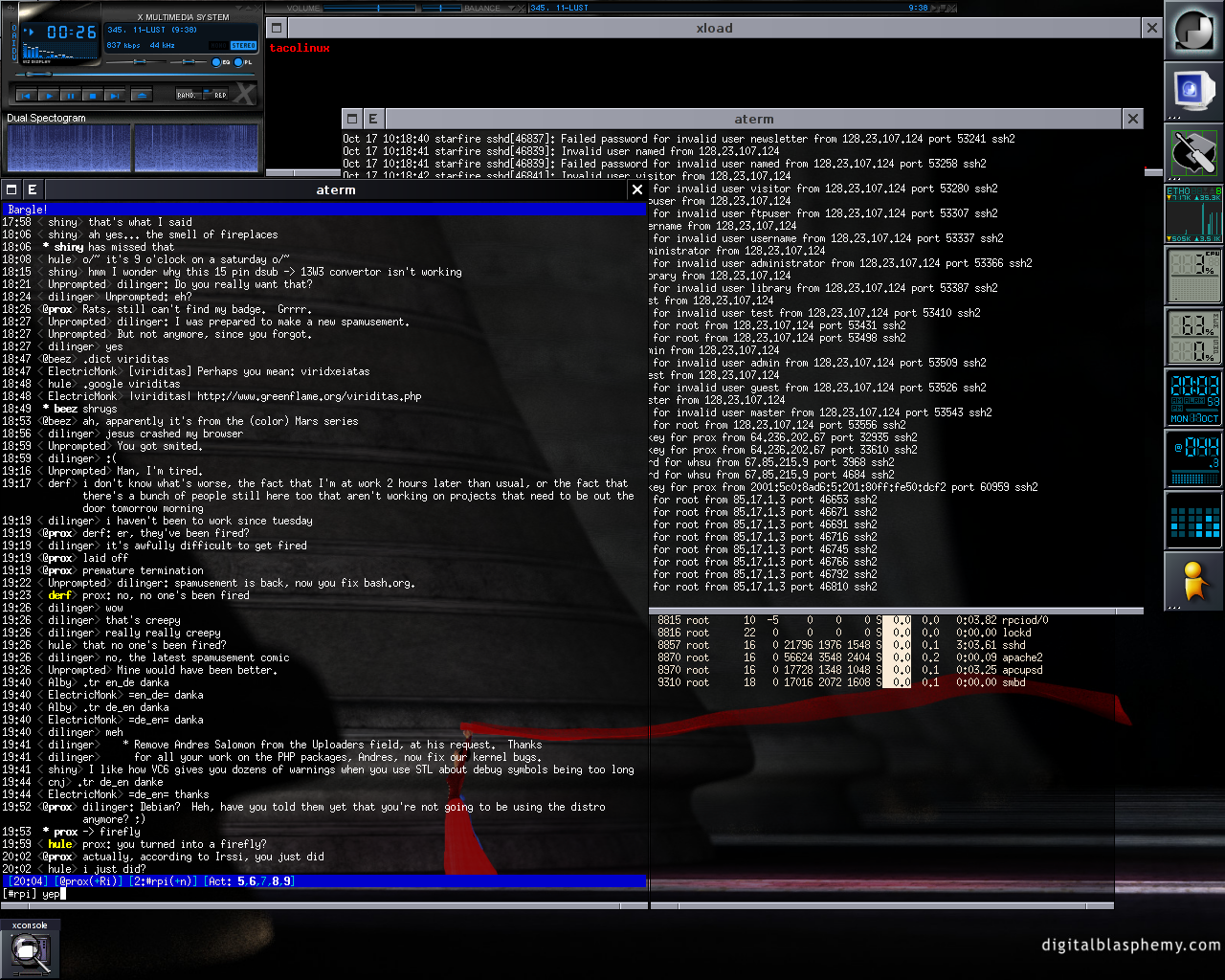
Task: Click the scrollbar under the irssi terminal
Action: coord(324,904)
